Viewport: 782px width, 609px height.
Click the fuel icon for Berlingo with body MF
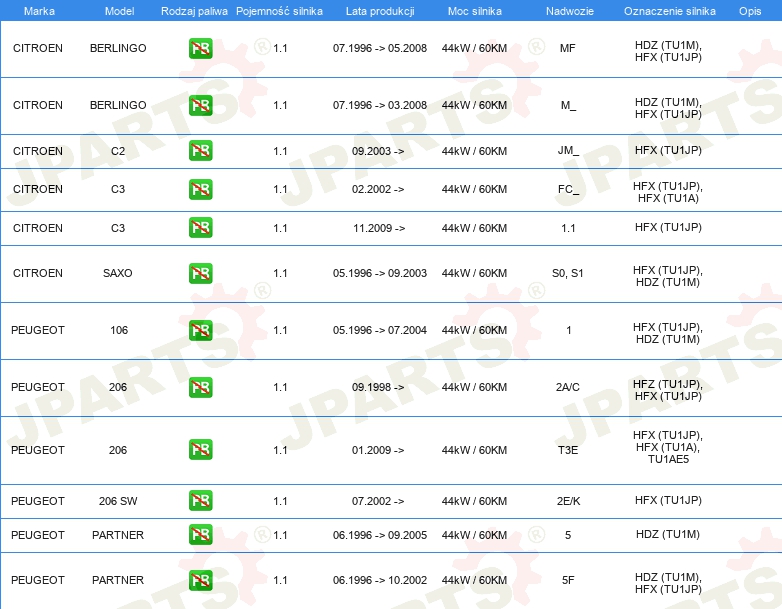(x=200, y=48)
